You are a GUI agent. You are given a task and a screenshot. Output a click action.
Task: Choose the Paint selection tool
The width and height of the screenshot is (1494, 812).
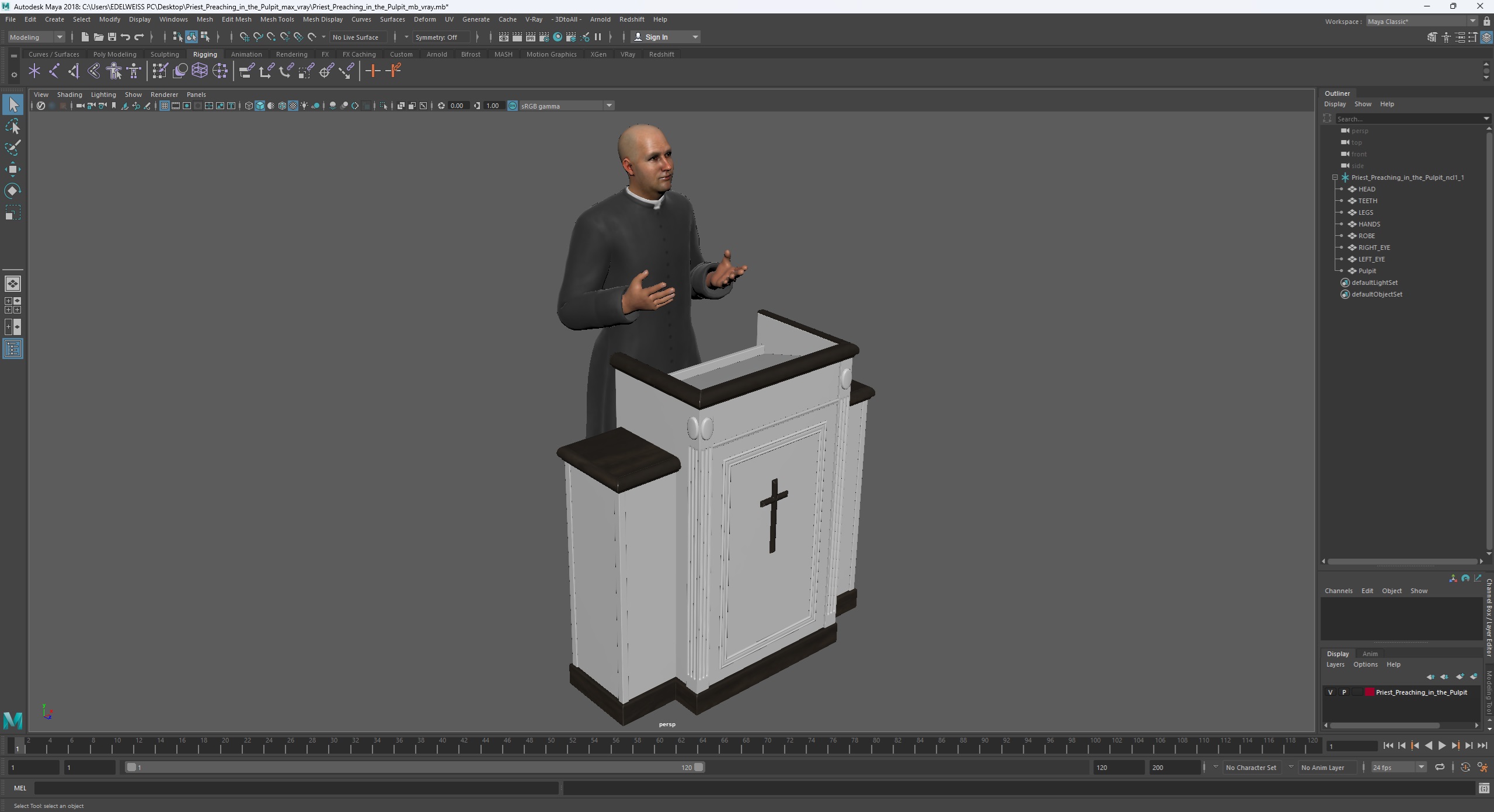[x=13, y=148]
